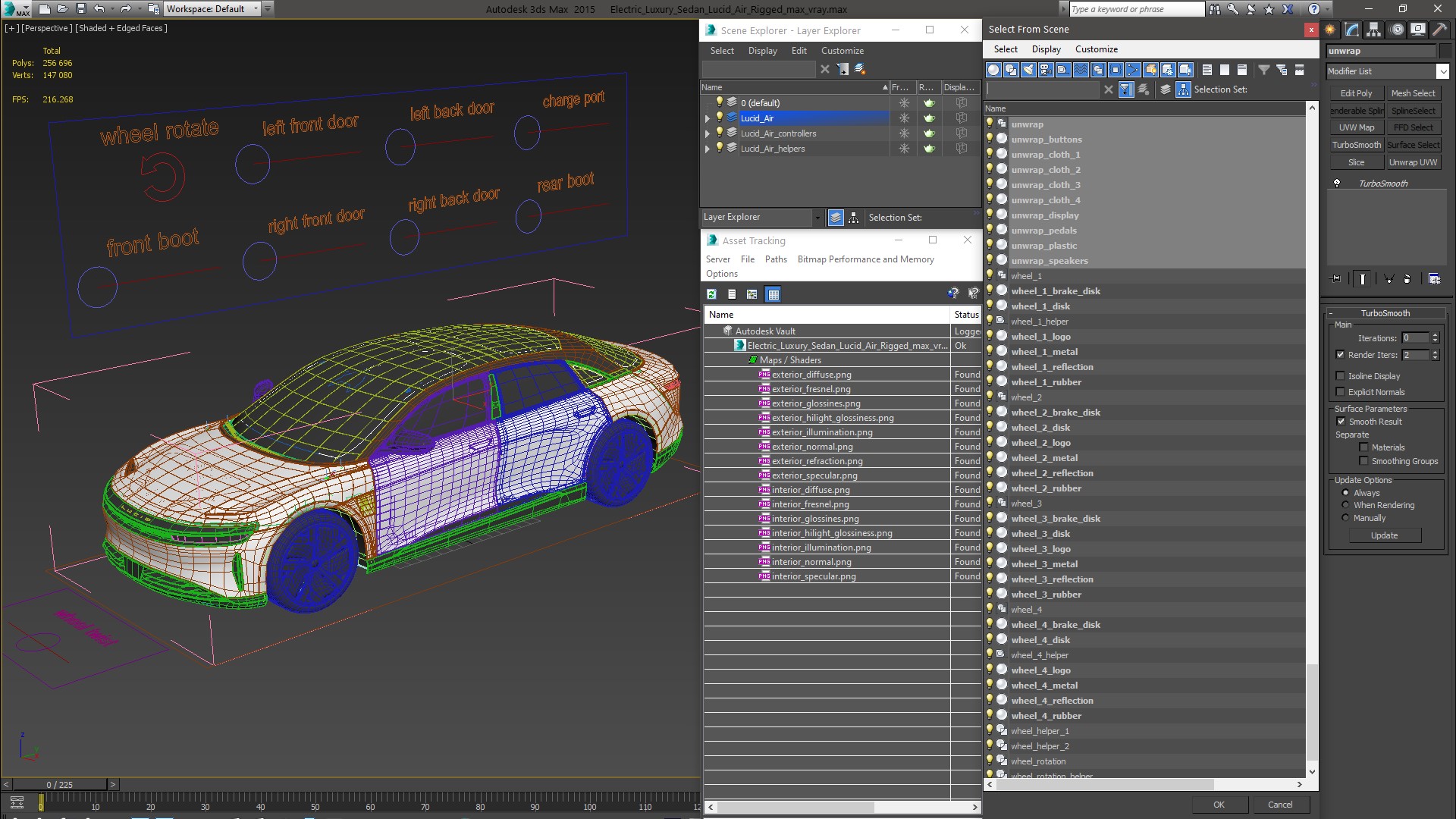Click Select All icon in Select From Scene

(1207, 70)
